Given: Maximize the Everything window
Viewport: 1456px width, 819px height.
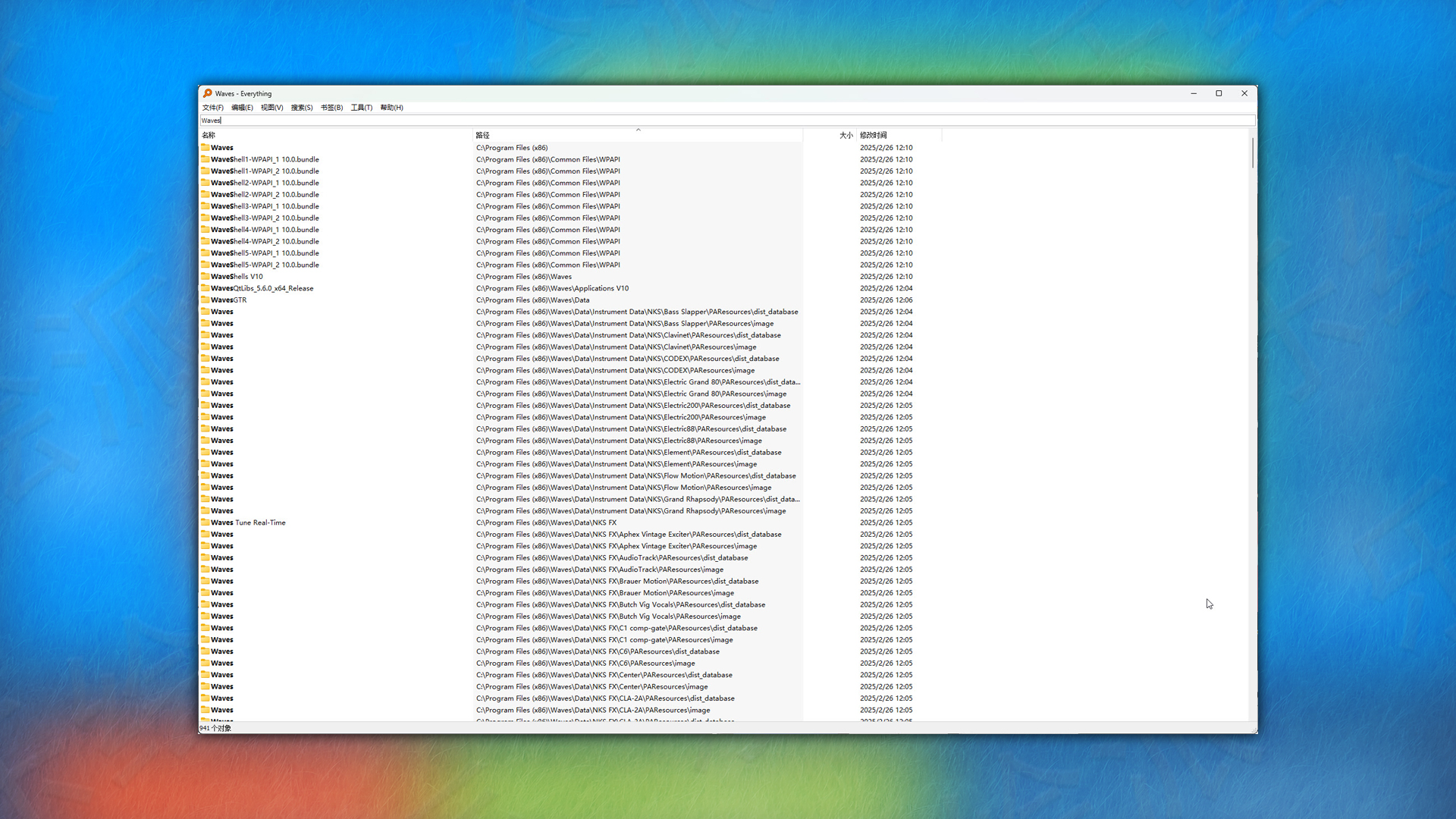Looking at the screenshot, I should (x=1219, y=93).
